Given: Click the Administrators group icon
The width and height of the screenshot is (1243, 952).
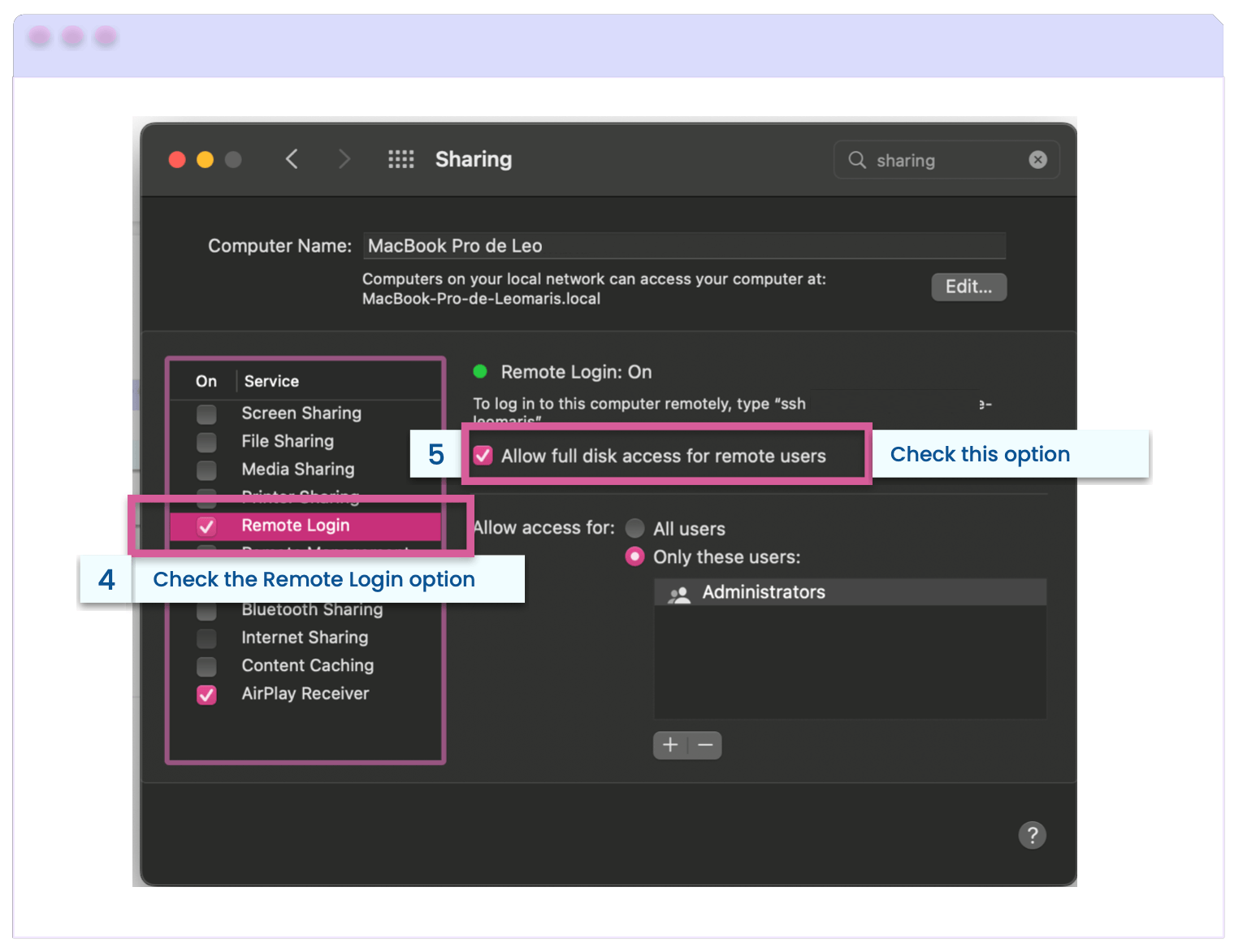Looking at the screenshot, I should pyautogui.click(x=678, y=594).
